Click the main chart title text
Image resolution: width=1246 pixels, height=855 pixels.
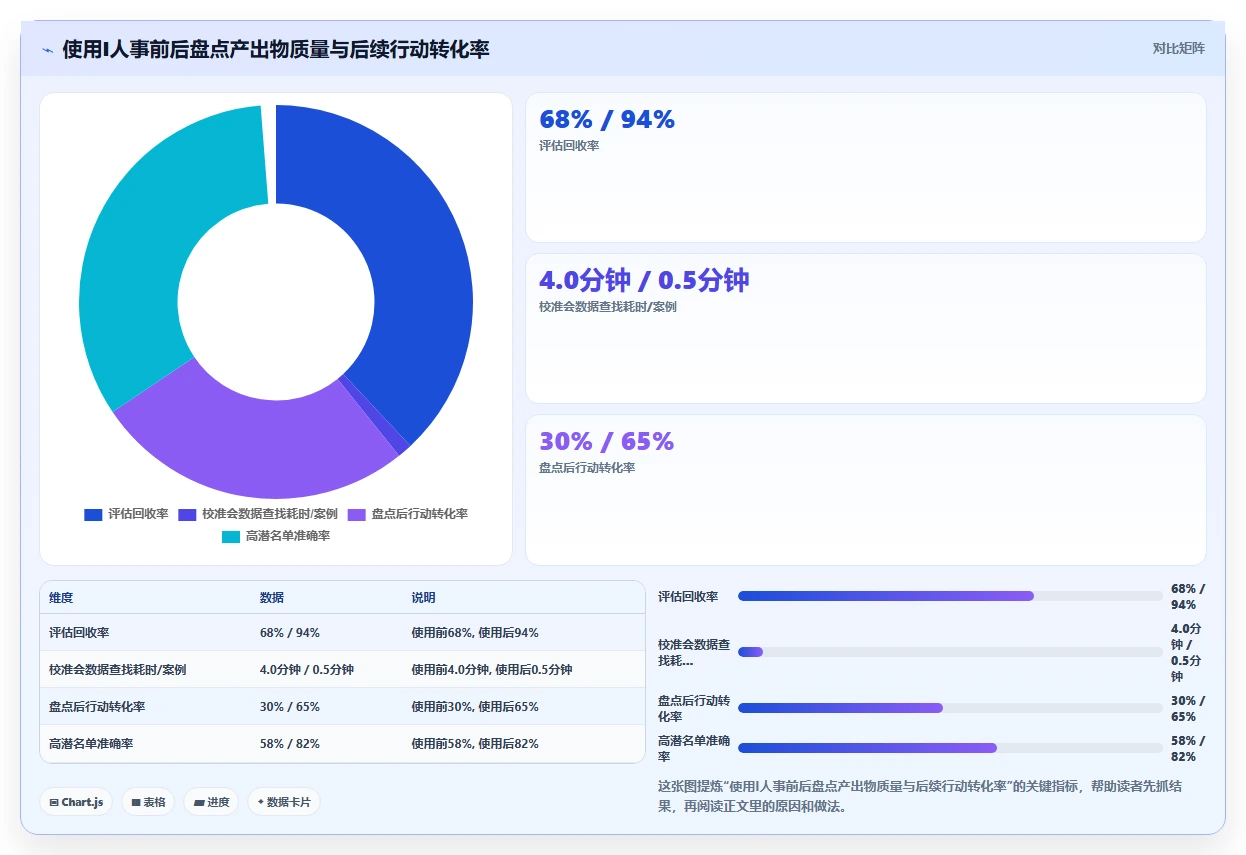point(276,50)
